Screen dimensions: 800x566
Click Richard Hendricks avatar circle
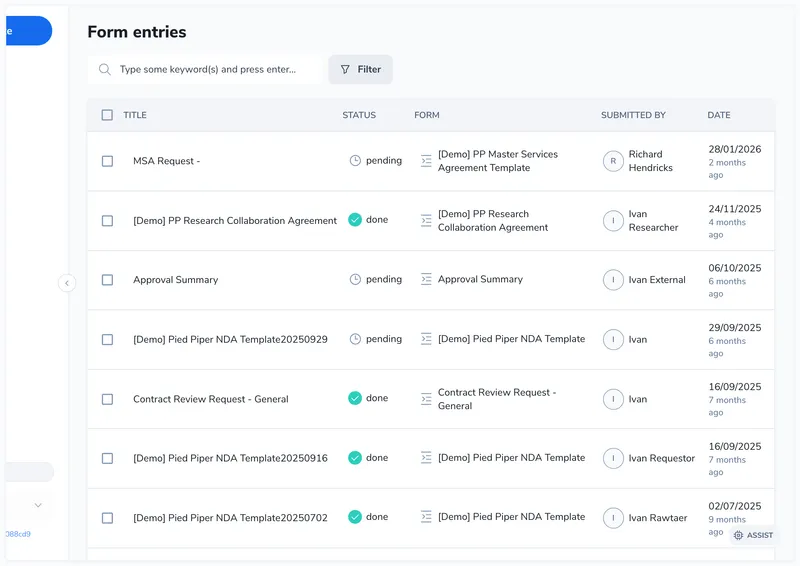pyautogui.click(x=613, y=161)
